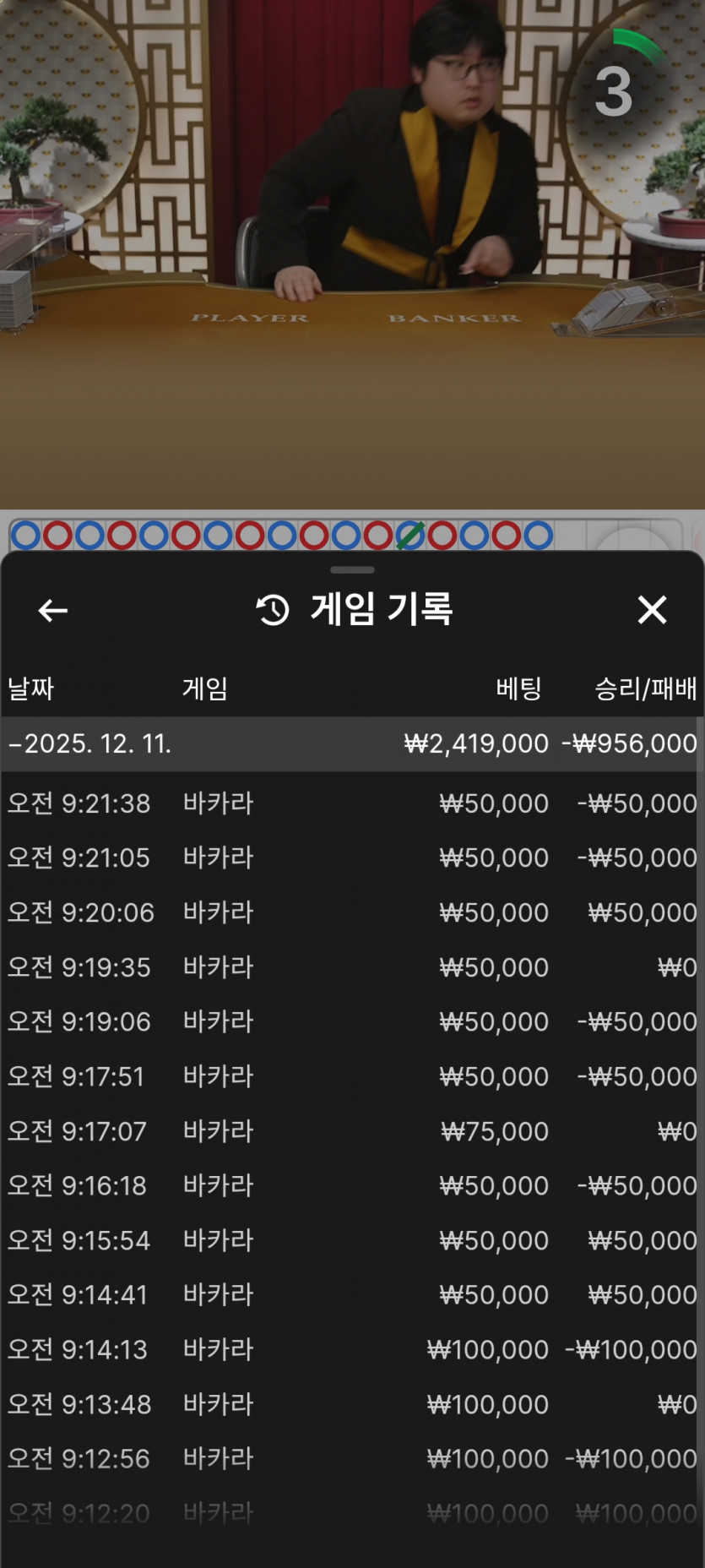Tap the first blue circle in bead road
The height and width of the screenshot is (1568, 705).
coord(25,536)
